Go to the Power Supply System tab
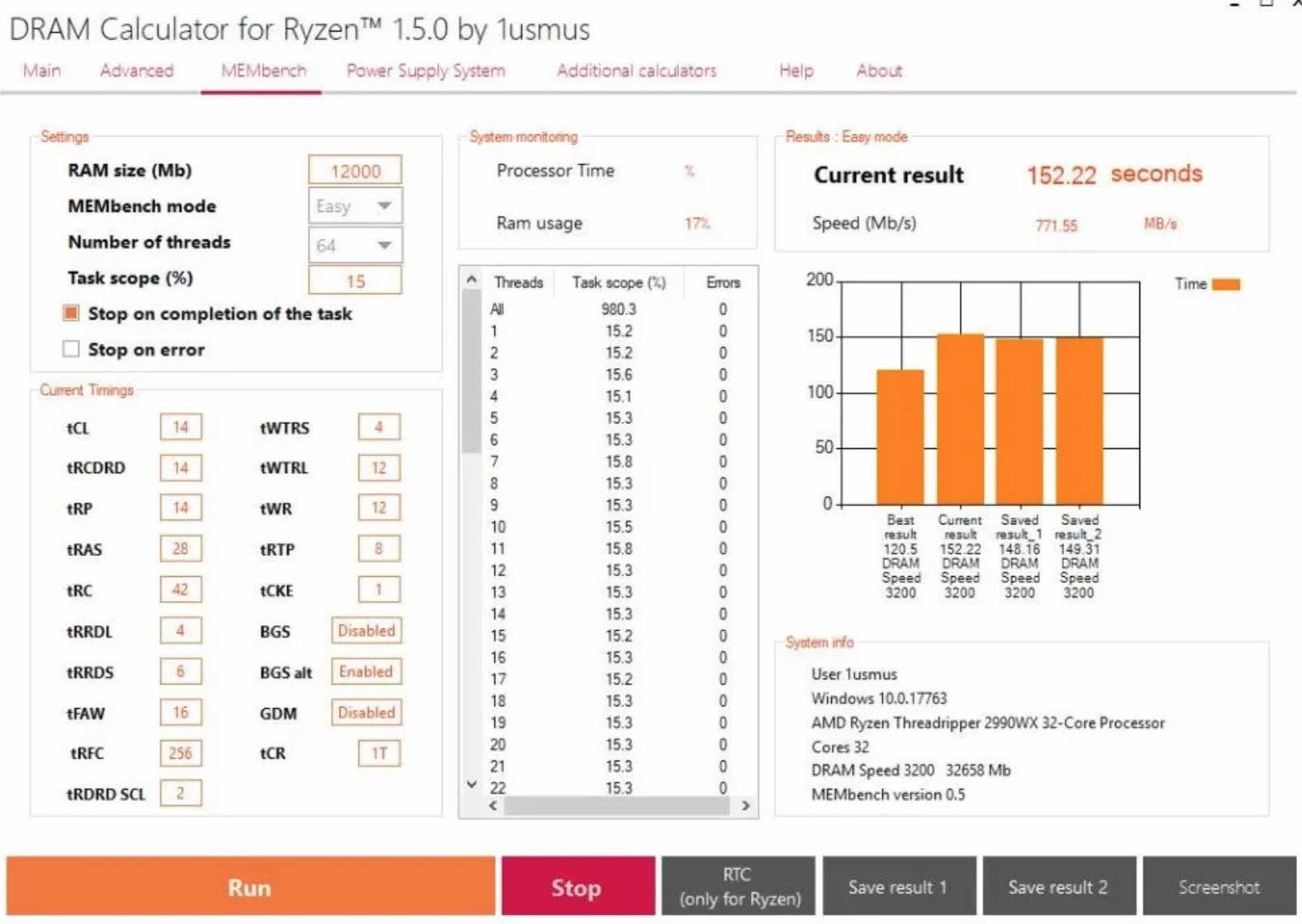The height and width of the screenshot is (924, 1302). click(426, 71)
